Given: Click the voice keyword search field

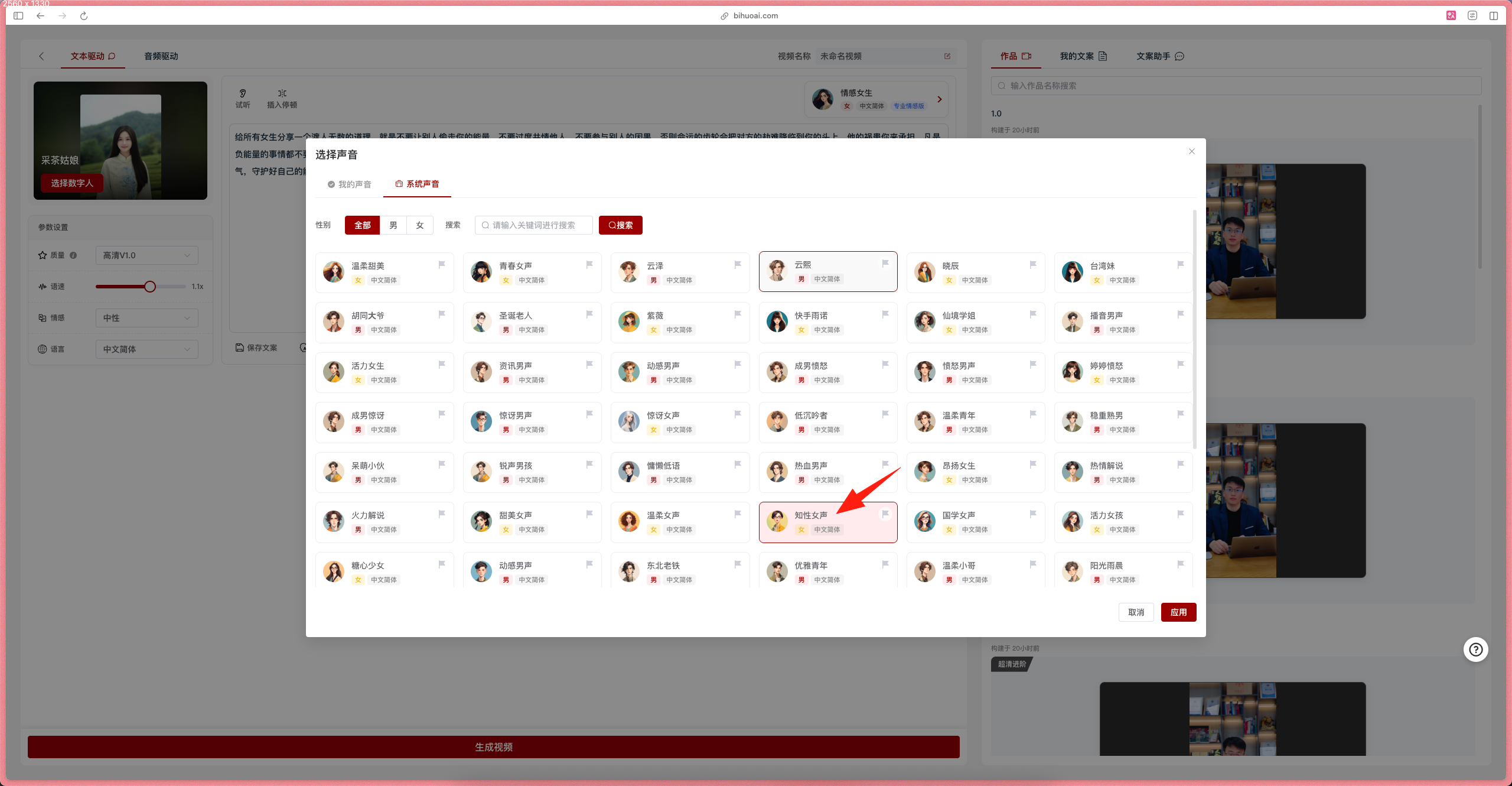Looking at the screenshot, I should tap(534, 225).
